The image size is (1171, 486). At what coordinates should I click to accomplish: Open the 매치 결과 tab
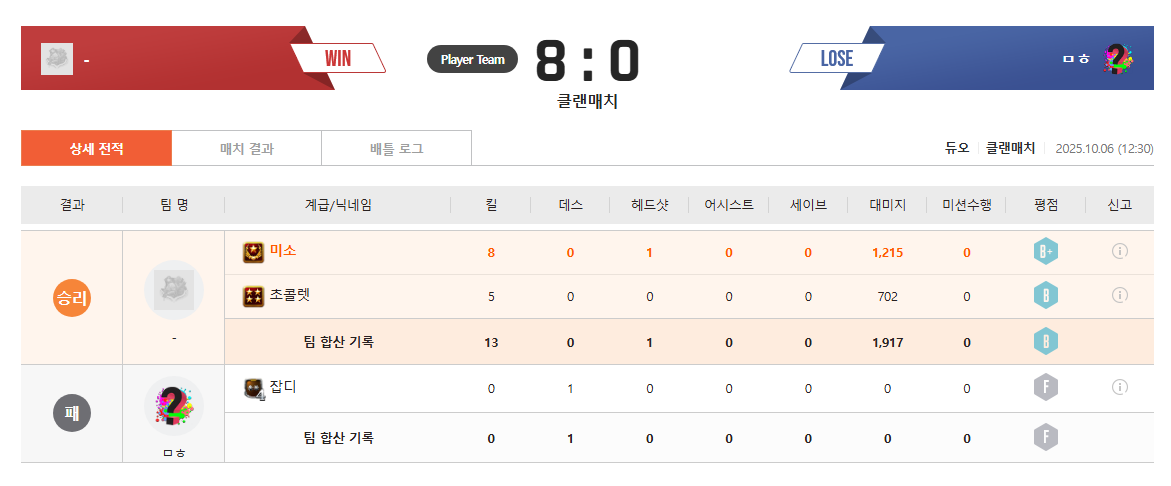(247, 149)
